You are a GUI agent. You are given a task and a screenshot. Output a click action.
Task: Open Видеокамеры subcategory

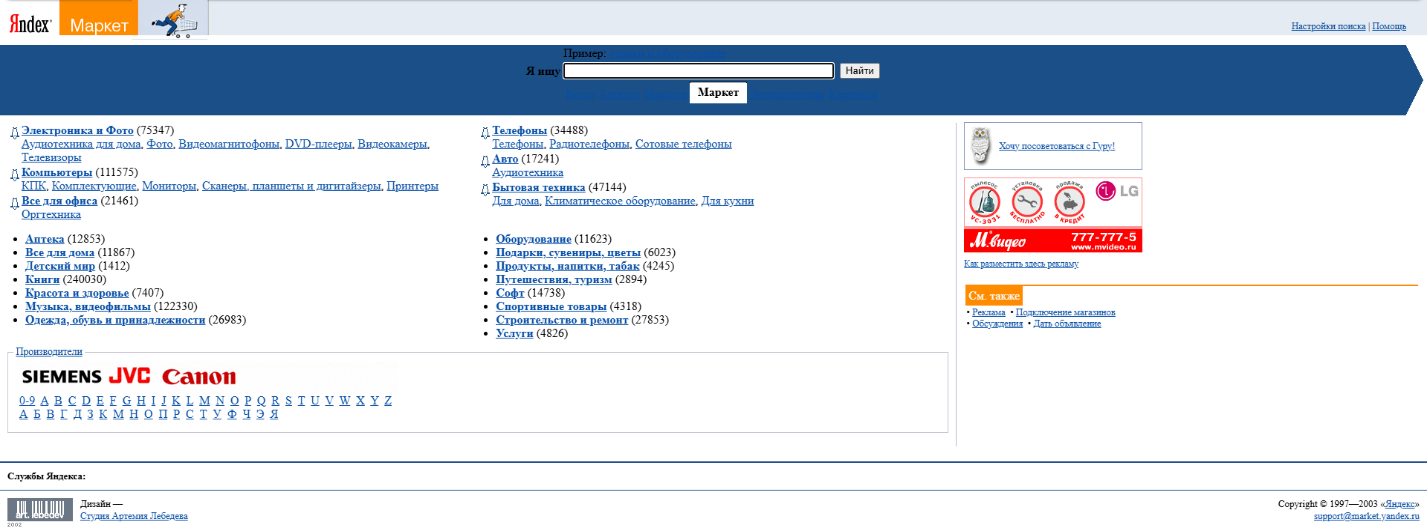click(392, 145)
